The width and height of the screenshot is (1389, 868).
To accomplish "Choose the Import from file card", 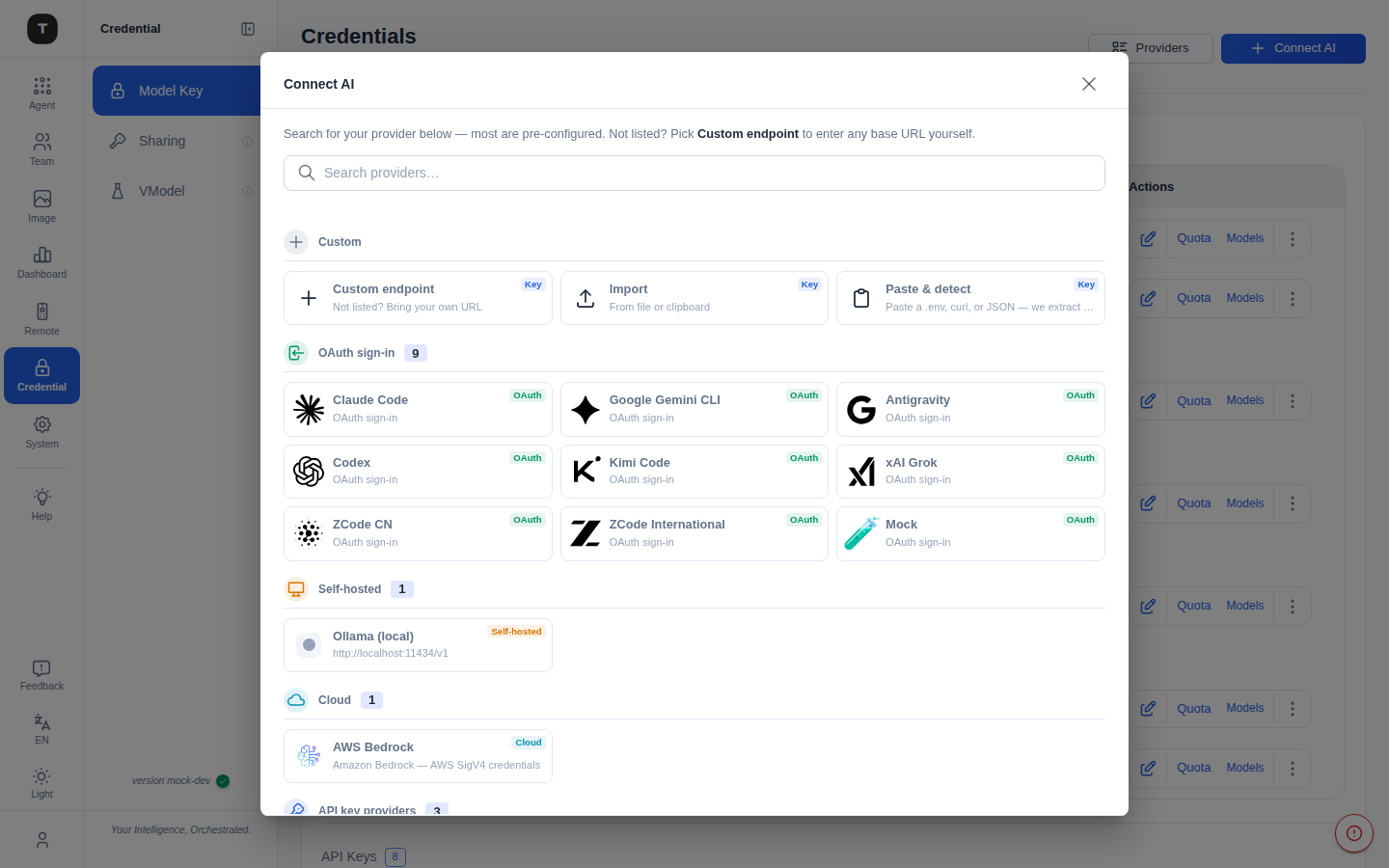I will coord(694,298).
